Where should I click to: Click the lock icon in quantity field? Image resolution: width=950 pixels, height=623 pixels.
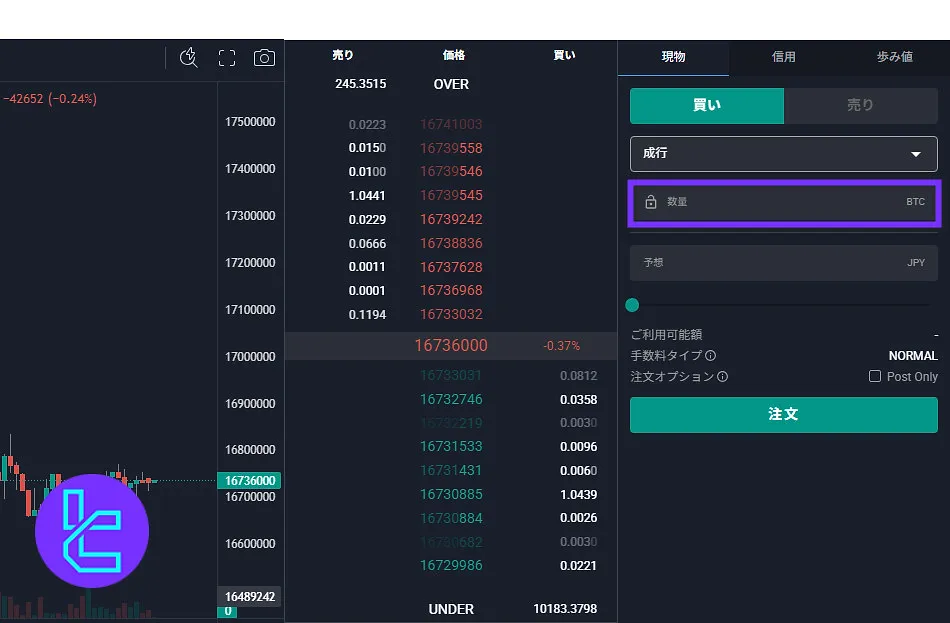coord(651,202)
